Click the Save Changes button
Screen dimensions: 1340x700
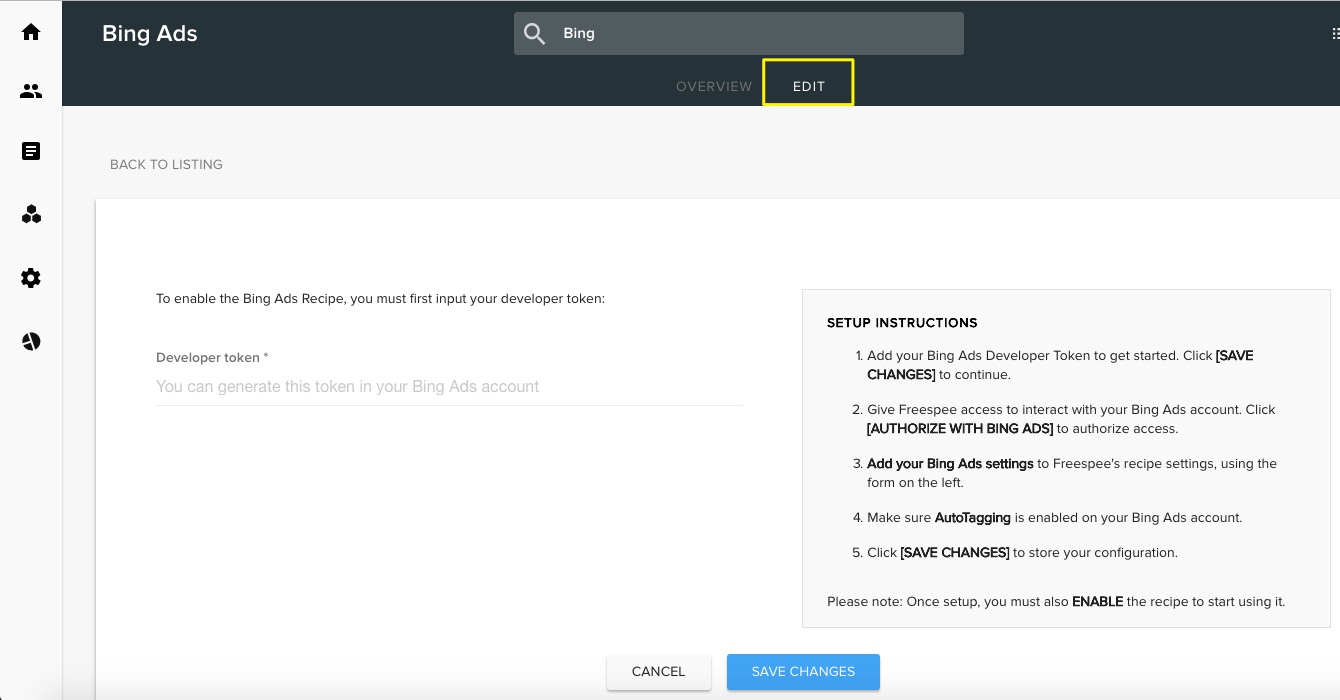pos(803,671)
